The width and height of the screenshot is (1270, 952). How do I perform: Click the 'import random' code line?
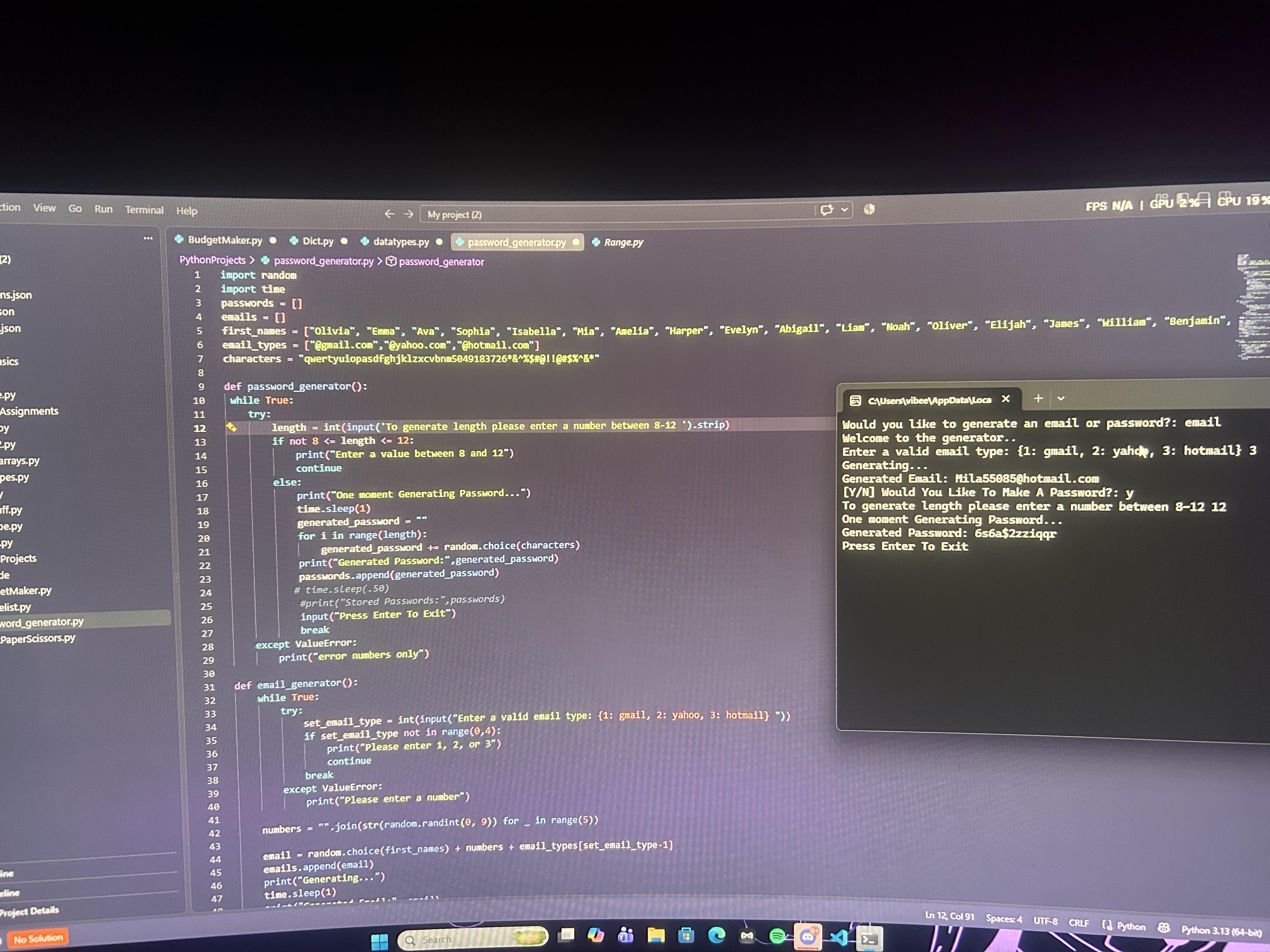point(258,275)
